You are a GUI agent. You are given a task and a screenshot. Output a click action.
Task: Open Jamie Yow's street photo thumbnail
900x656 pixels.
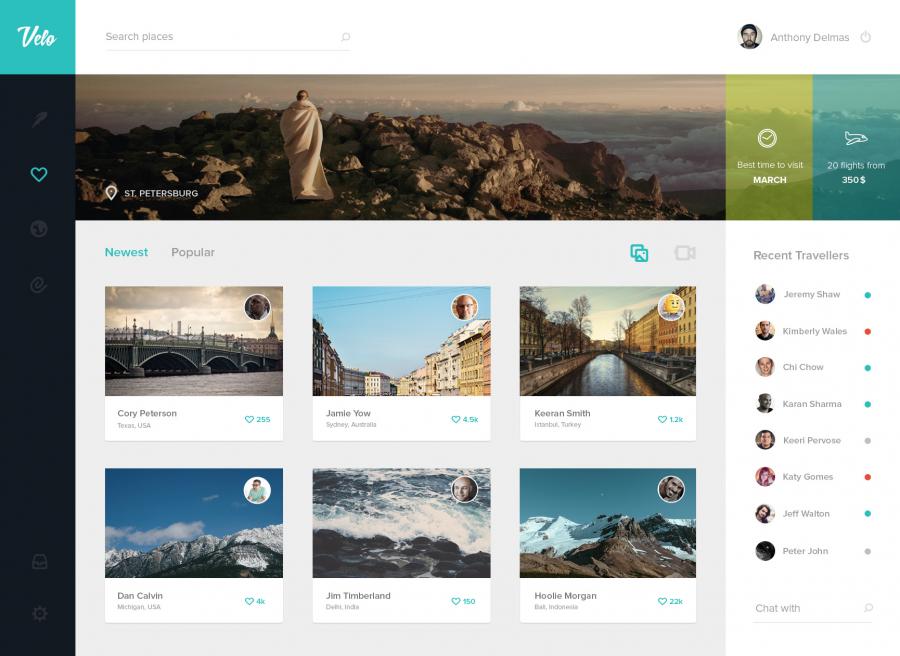pos(401,341)
